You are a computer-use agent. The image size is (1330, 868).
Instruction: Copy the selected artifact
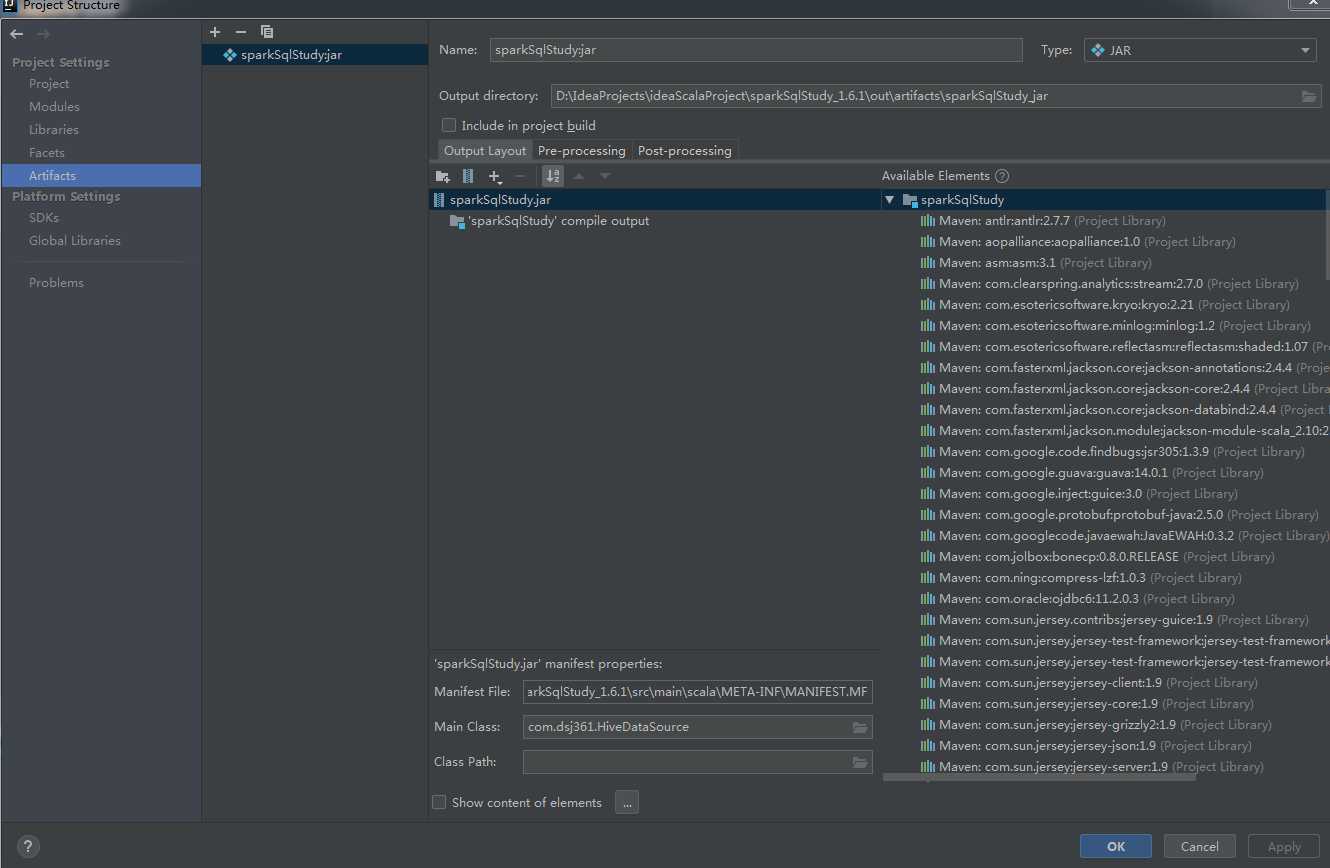267,32
